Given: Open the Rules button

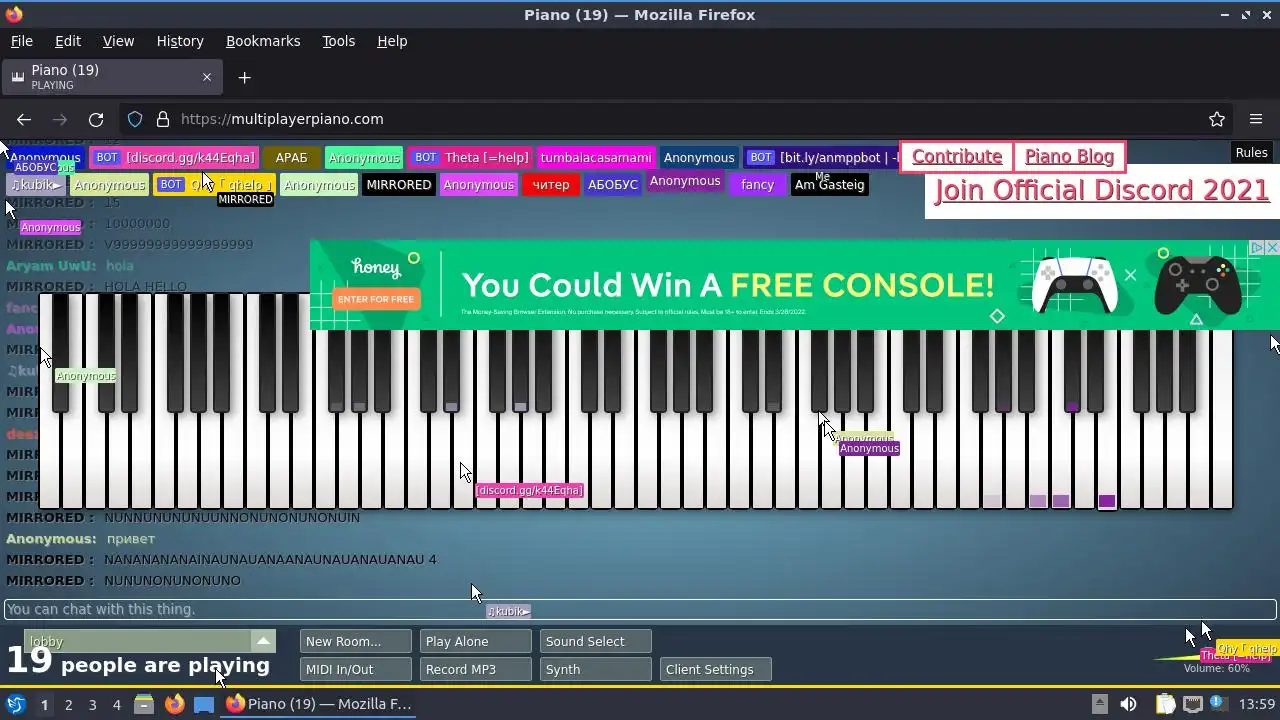Looking at the screenshot, I should pyautogui.click(x=1251, y=153).
